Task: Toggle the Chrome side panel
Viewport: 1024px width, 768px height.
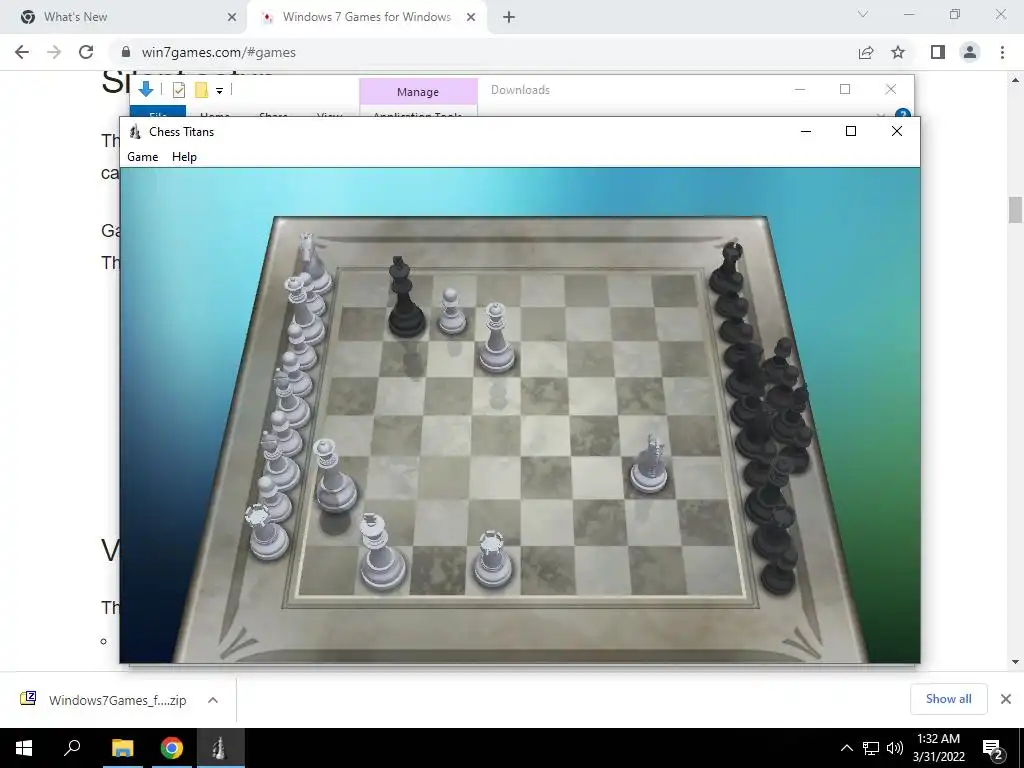Action: pos(938,52)
